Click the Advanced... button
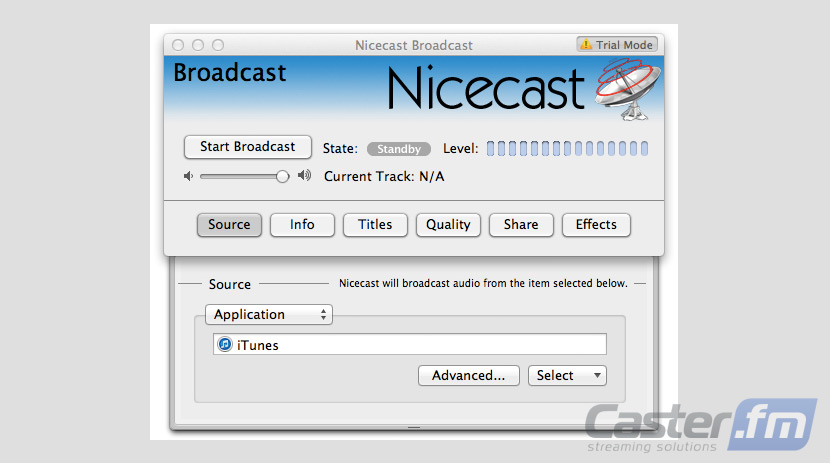 [468, 376]
